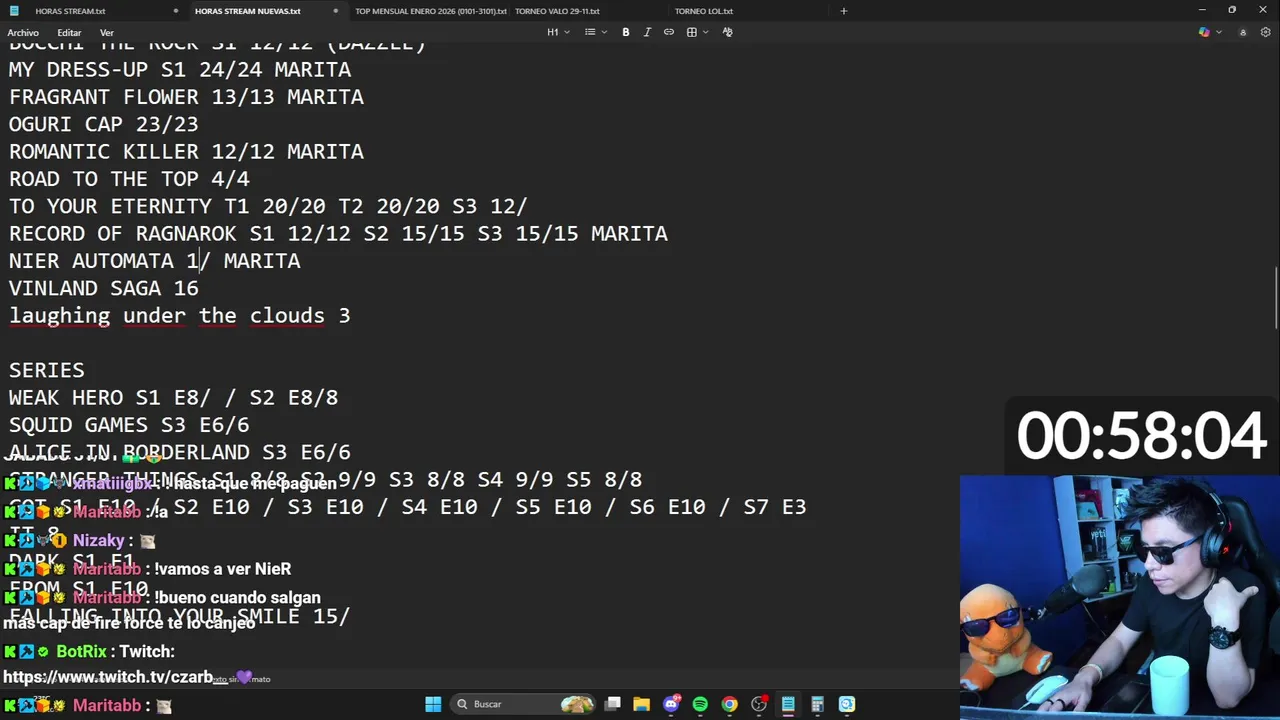Open the Editar menu
Viewport: 1280px width, 720px height.
click(69, 33)
